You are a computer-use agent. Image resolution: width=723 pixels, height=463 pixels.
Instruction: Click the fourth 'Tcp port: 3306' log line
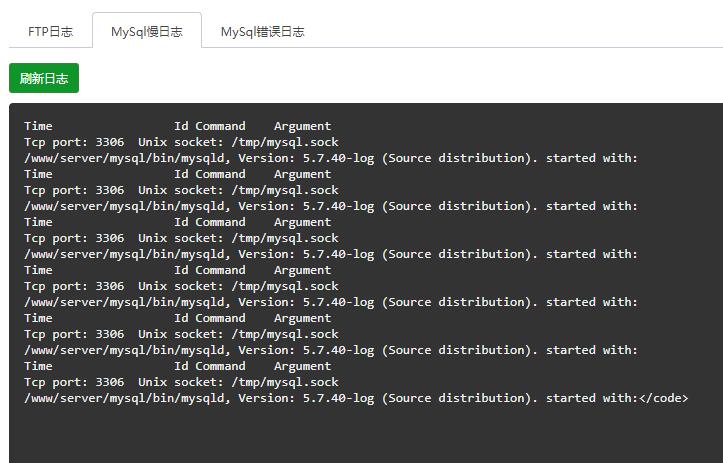coord(181,286)
